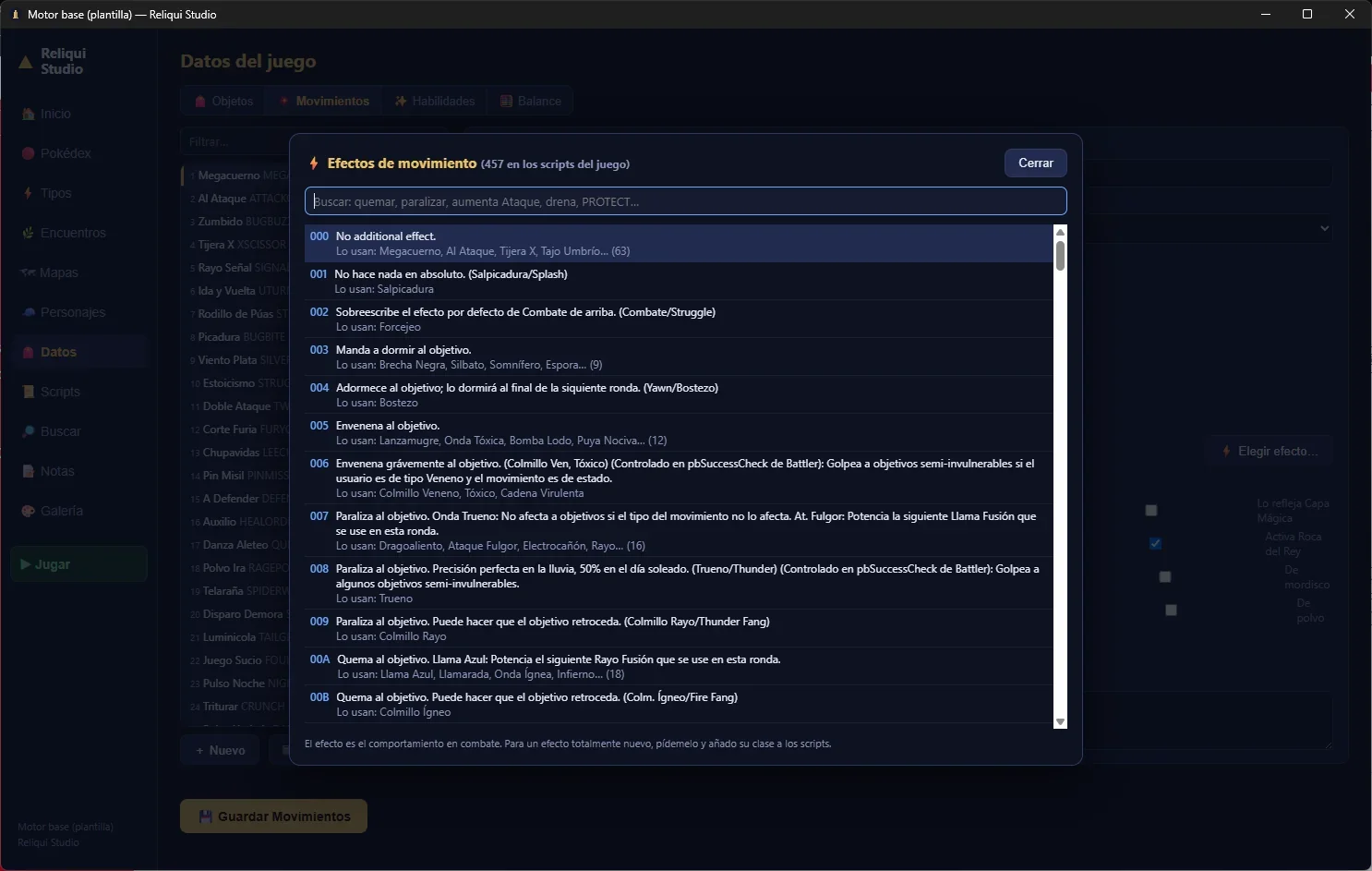Viewport: 1372px width, 871px height.
Task: Select effect 005 Envenena al objetivo
Action: pyautogui.click(x=679, y=433)
